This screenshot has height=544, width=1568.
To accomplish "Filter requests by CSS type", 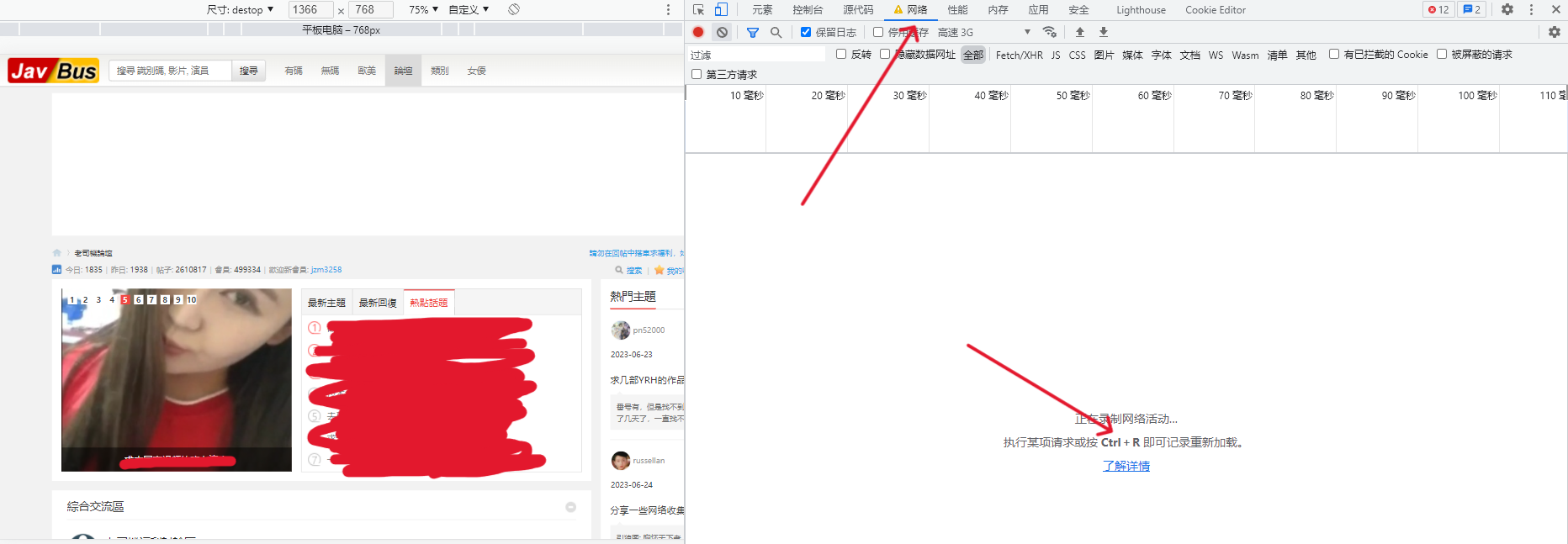I will coord(1077,55).
